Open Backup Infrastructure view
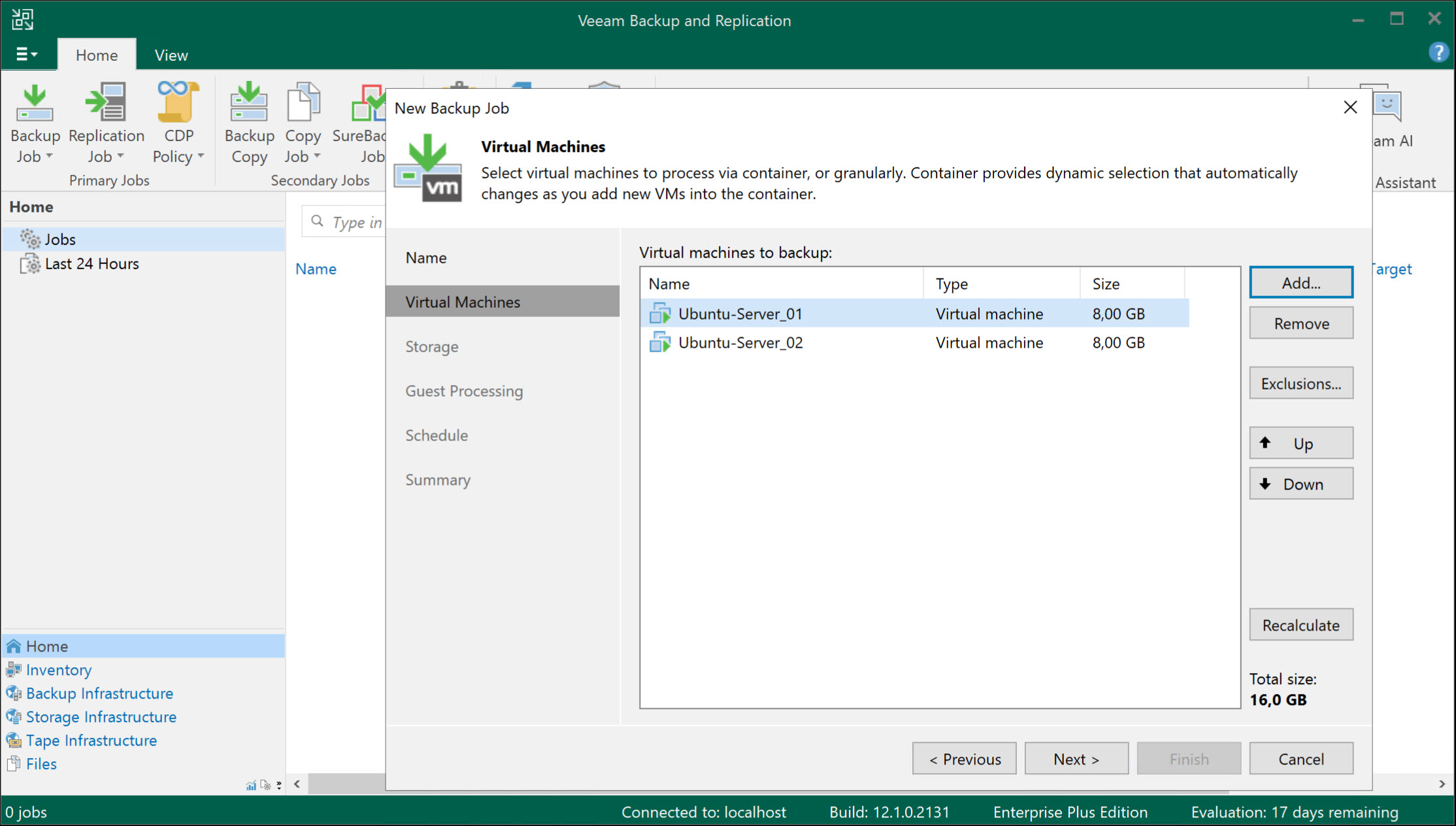The height and width of the screenshot is (826, 1456). tap(99, 693)
